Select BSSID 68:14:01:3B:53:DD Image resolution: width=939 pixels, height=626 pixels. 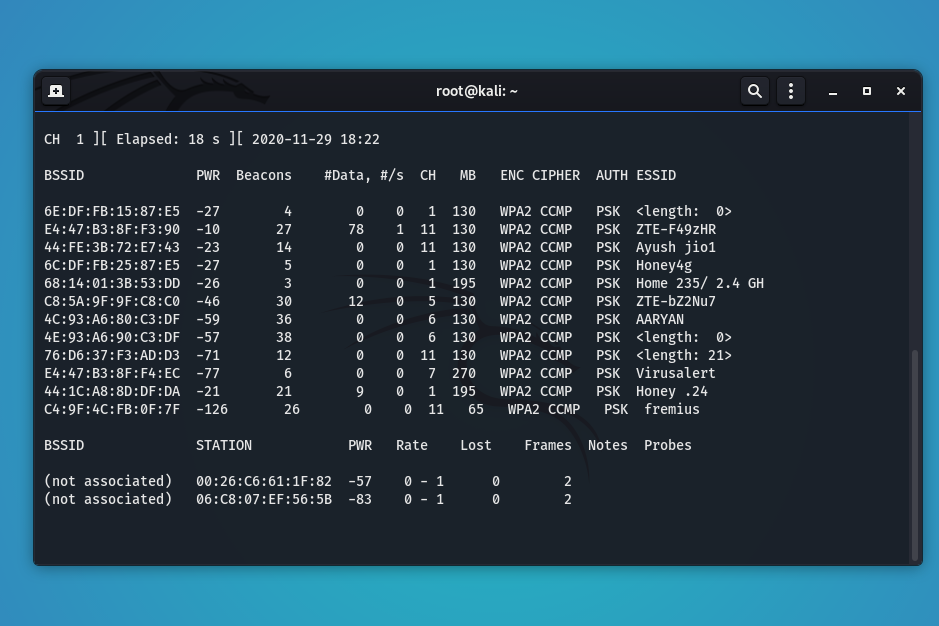point(112,283)
